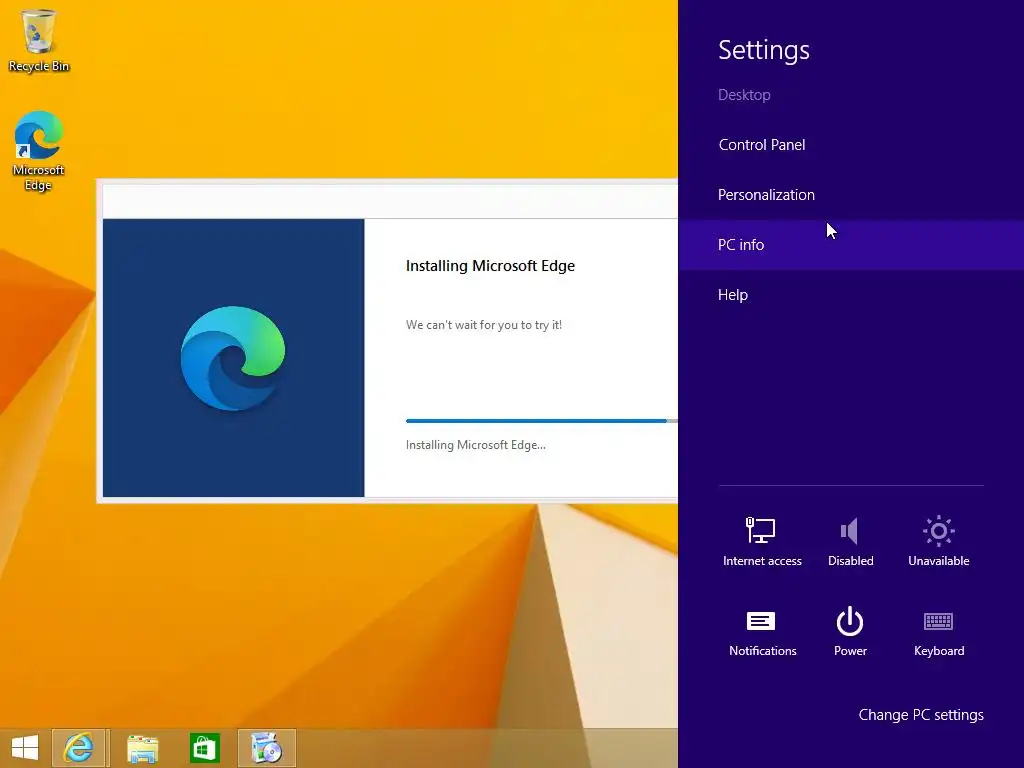1024x768 pixels.
Task: Open Internet Explorer from the taskbar
Action: 79,748
